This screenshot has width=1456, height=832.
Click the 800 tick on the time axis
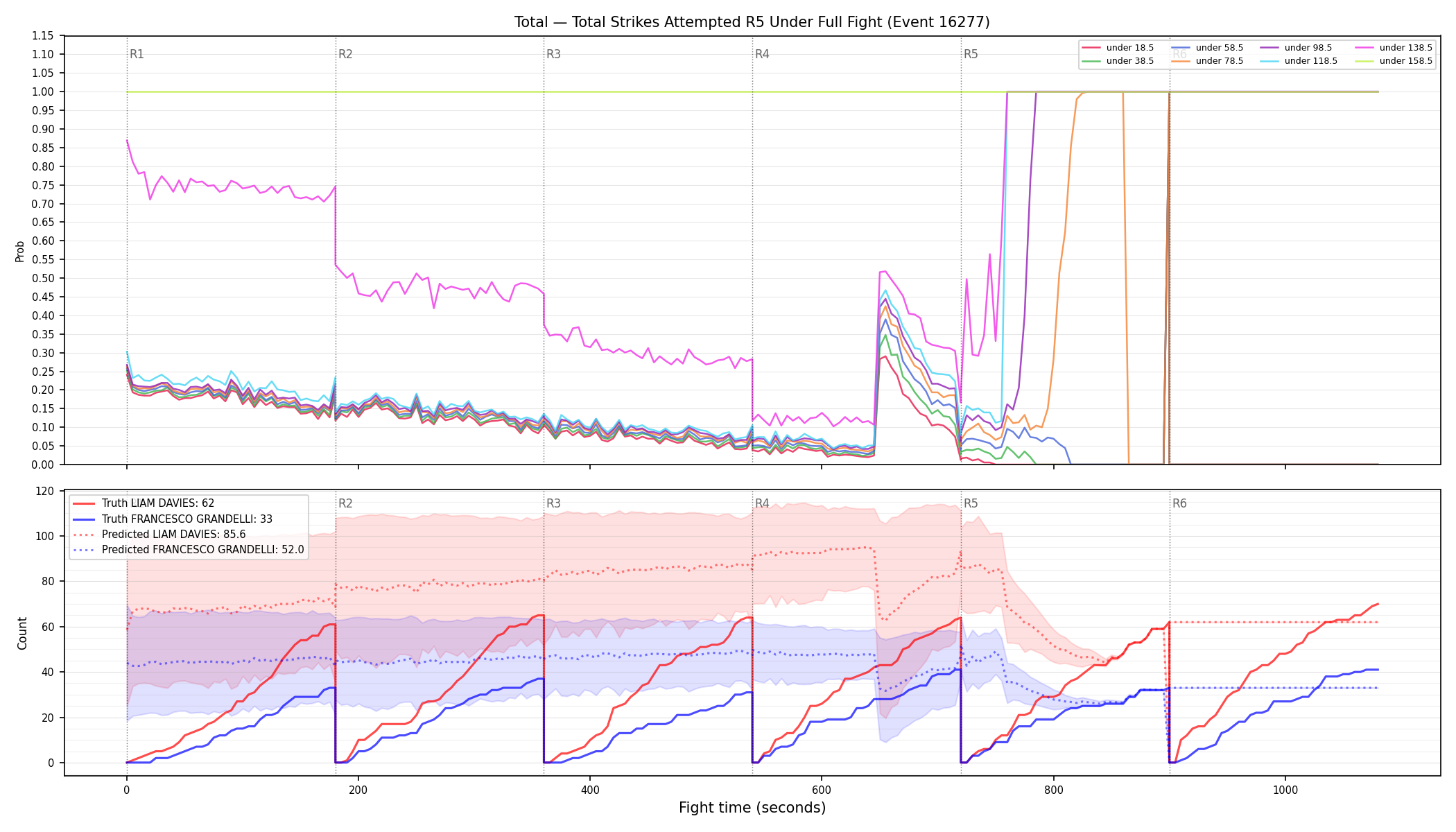(x=1054, y=790)
